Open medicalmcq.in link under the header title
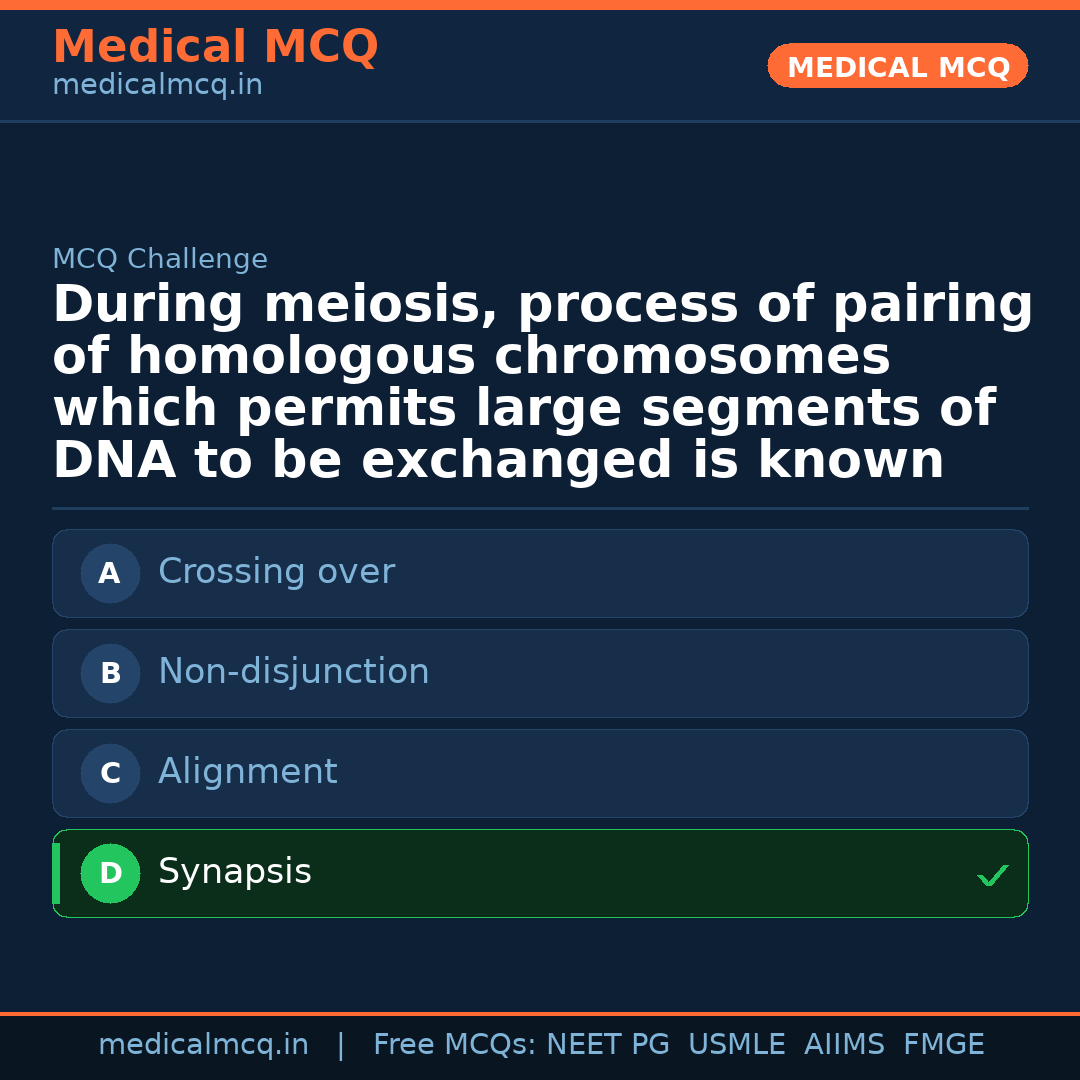 (157, 86)
